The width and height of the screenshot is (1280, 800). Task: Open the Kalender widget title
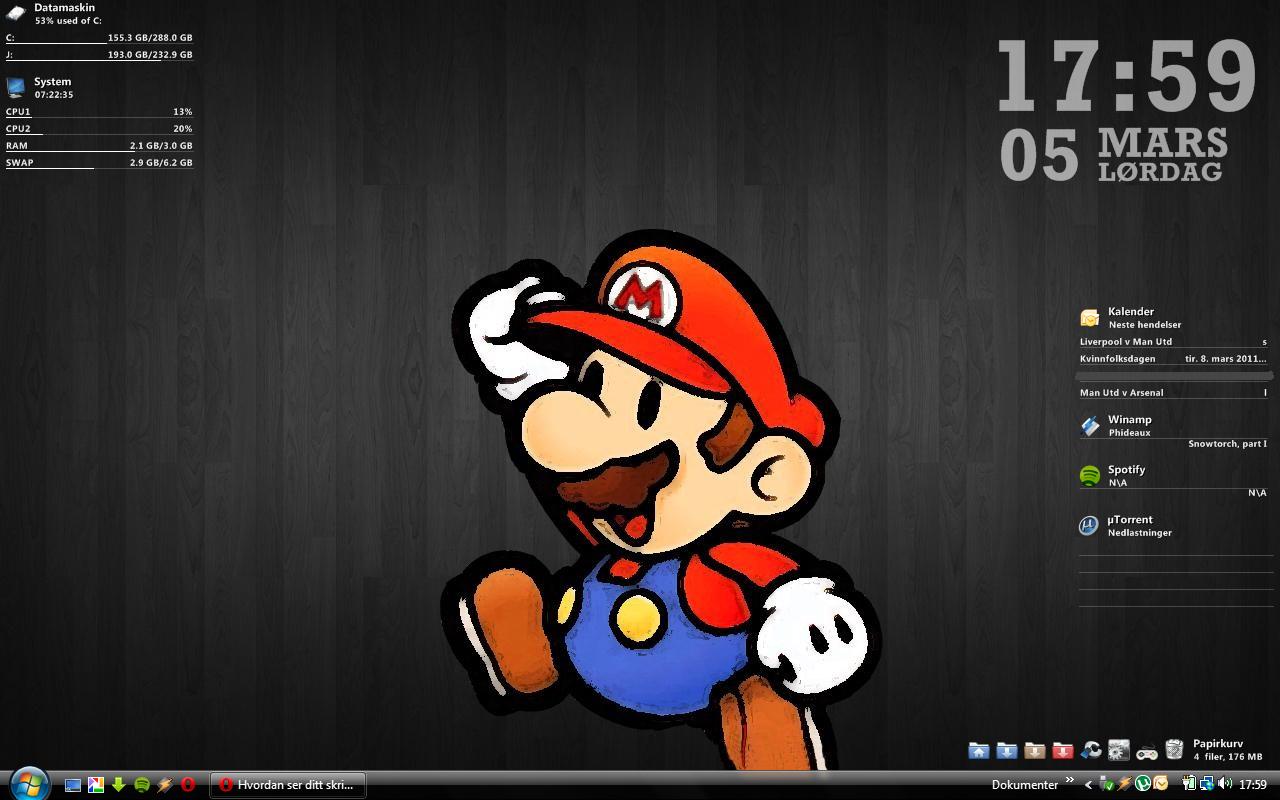(1131, 311)
